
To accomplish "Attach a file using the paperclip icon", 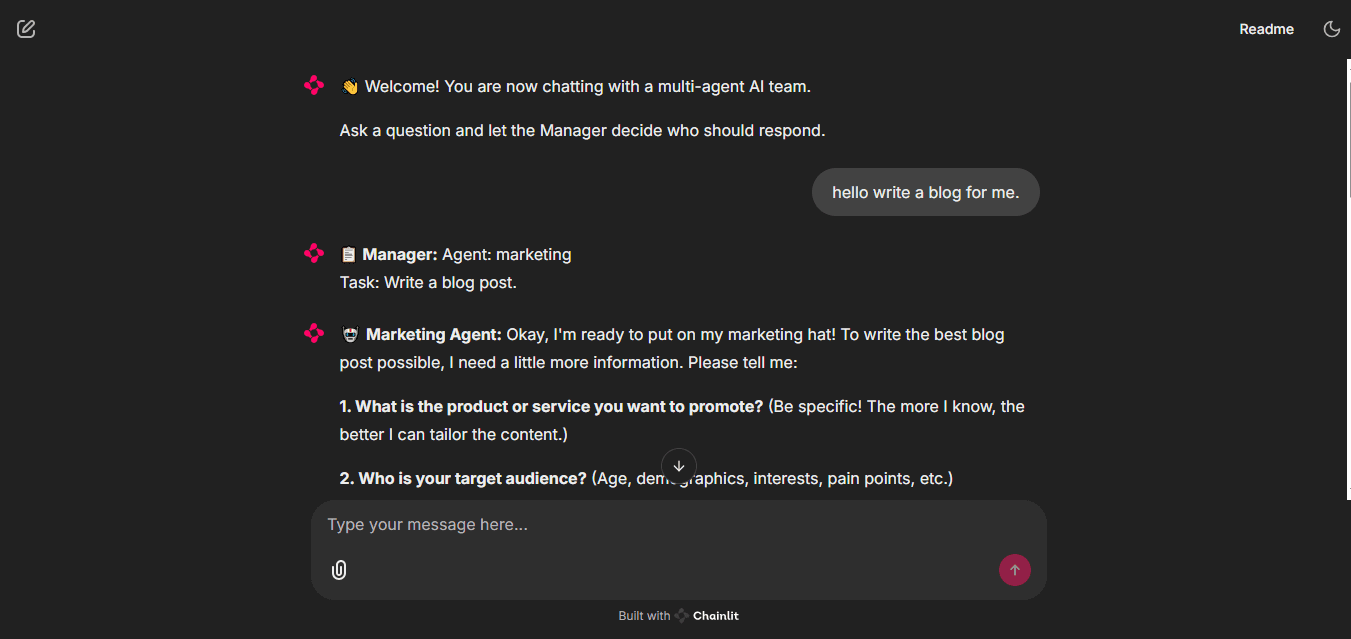I will [x=339, y=570].
